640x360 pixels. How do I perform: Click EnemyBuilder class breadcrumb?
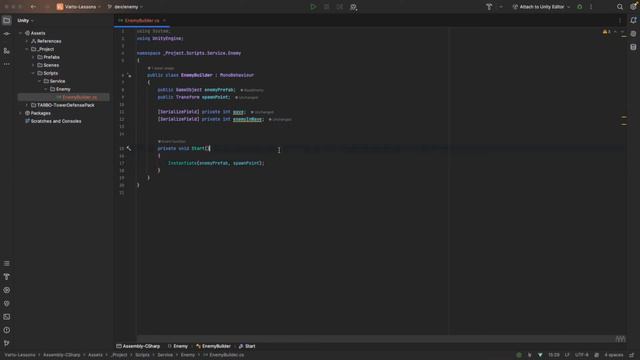(213, 346)
